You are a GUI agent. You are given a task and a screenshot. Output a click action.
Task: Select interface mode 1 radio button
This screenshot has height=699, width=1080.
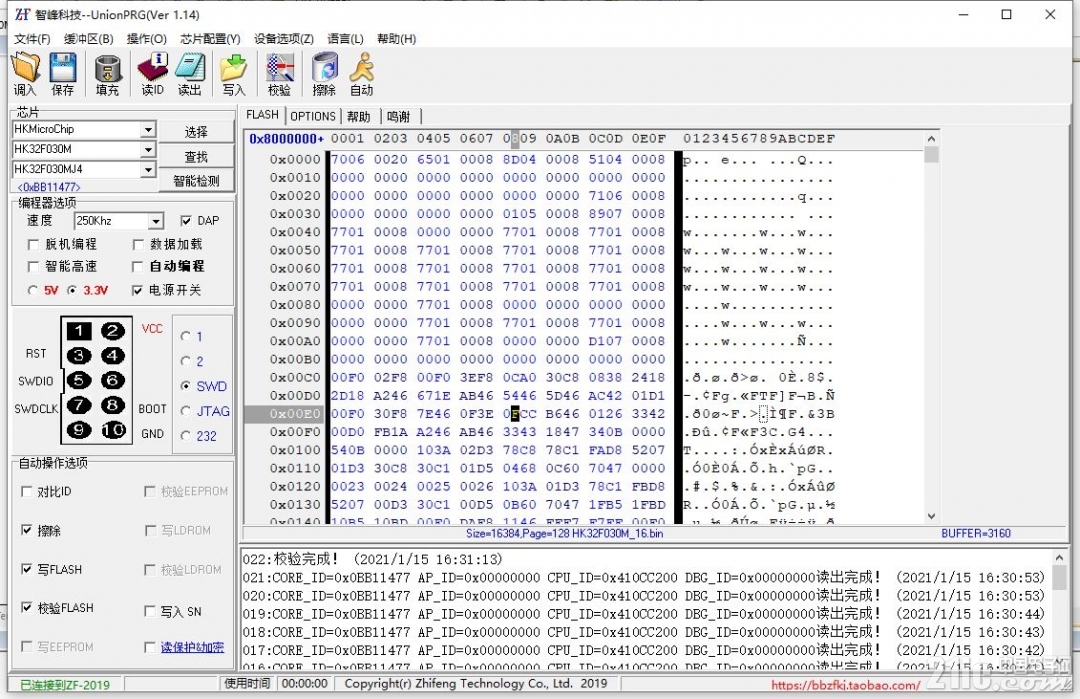pos(185,336)
